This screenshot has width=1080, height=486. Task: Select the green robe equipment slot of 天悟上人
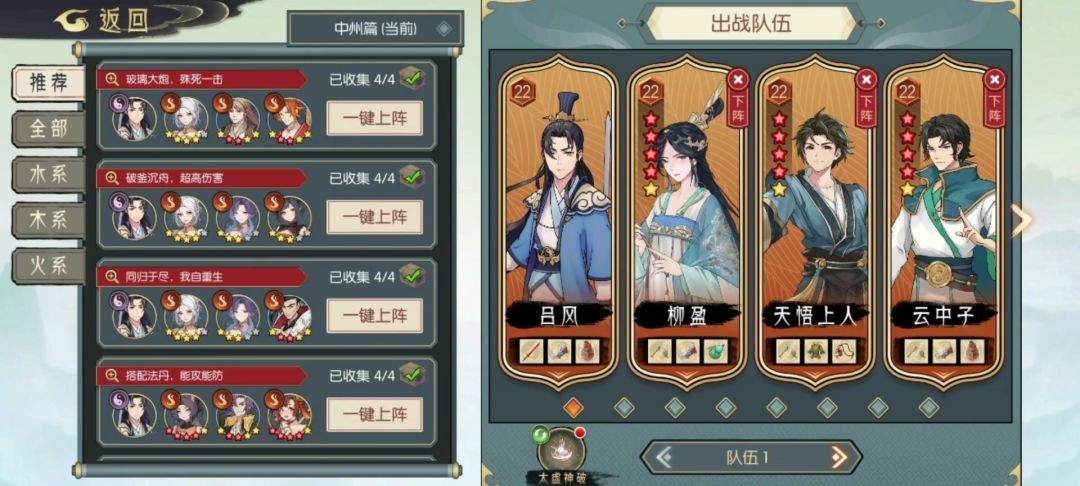click(x=816, y=351)
